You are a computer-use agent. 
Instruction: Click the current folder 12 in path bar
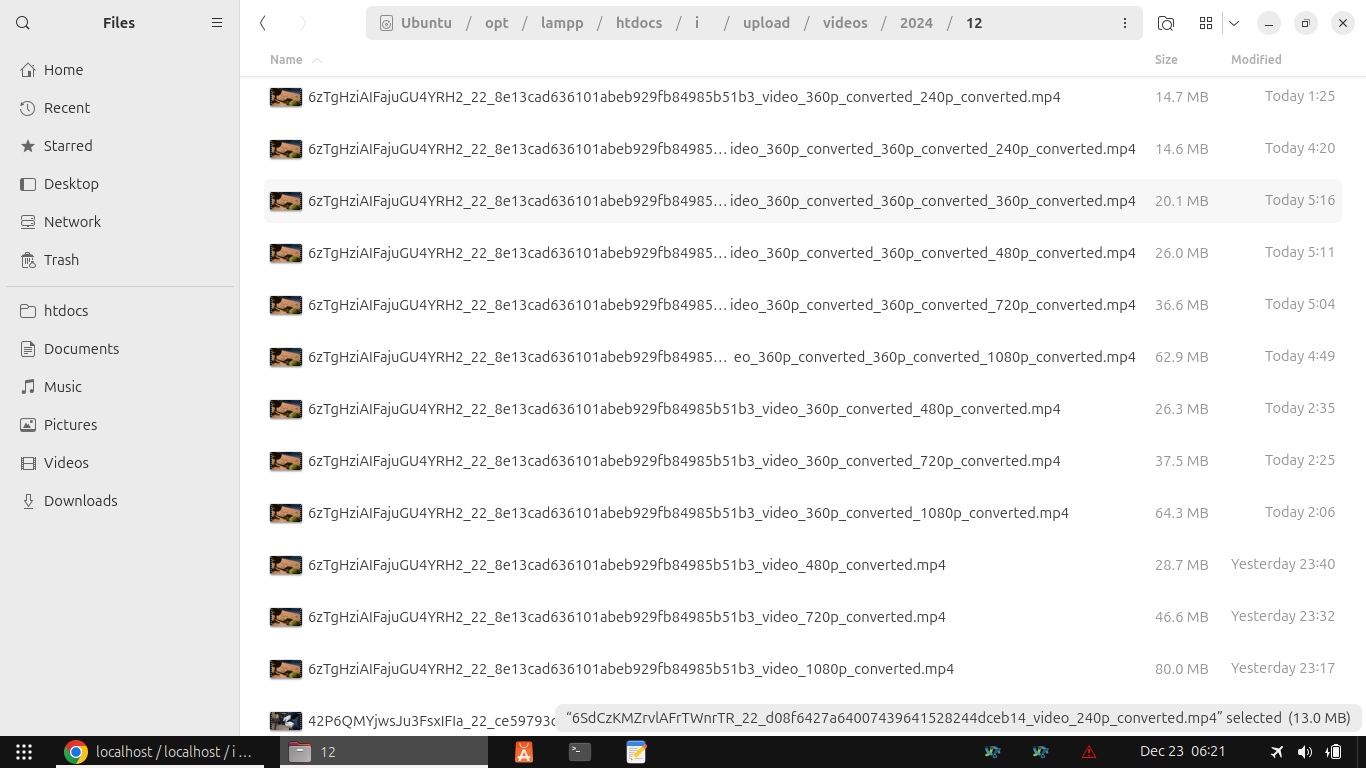(974, 23)
